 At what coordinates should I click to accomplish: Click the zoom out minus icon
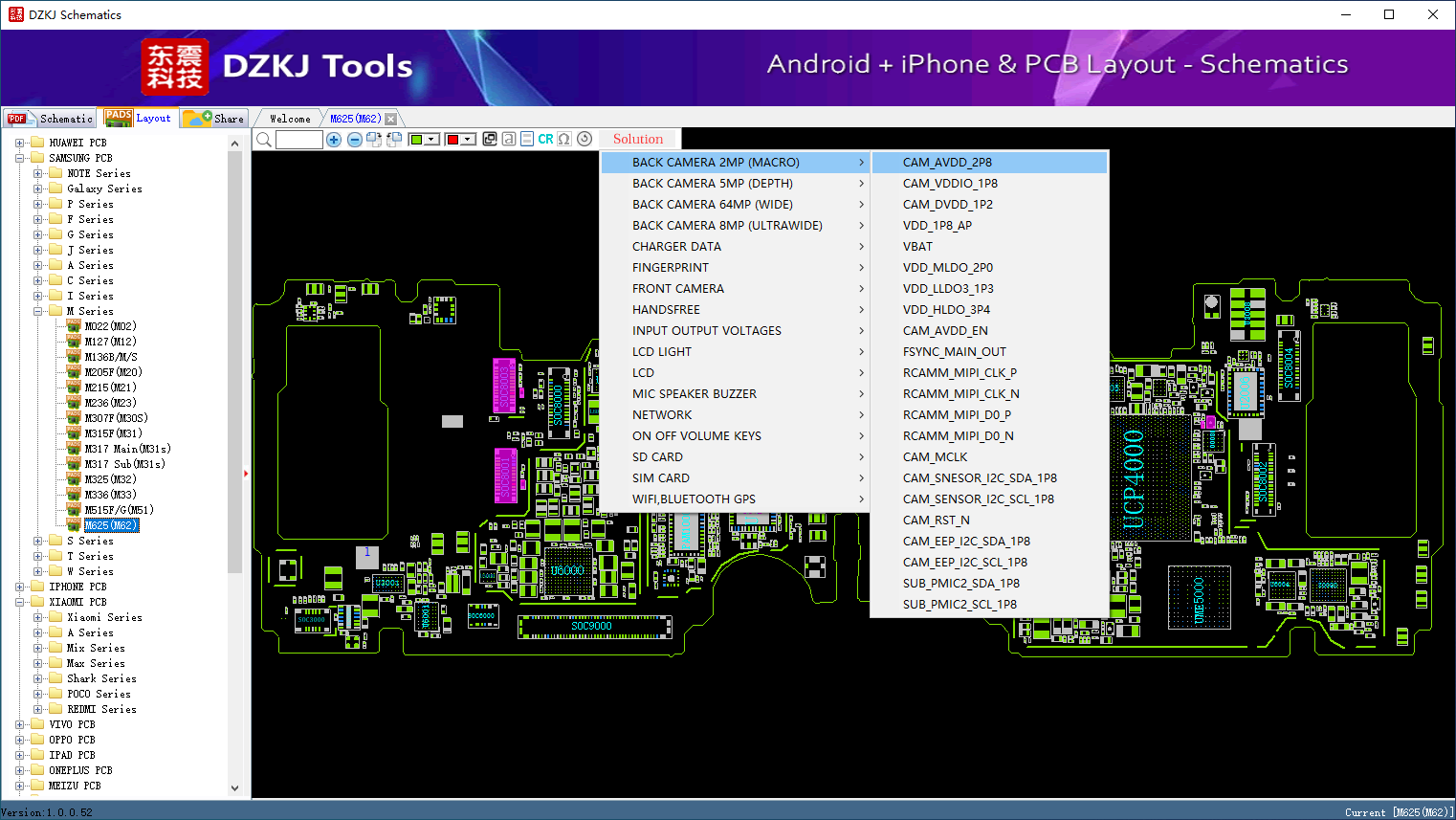coord(355,140)
